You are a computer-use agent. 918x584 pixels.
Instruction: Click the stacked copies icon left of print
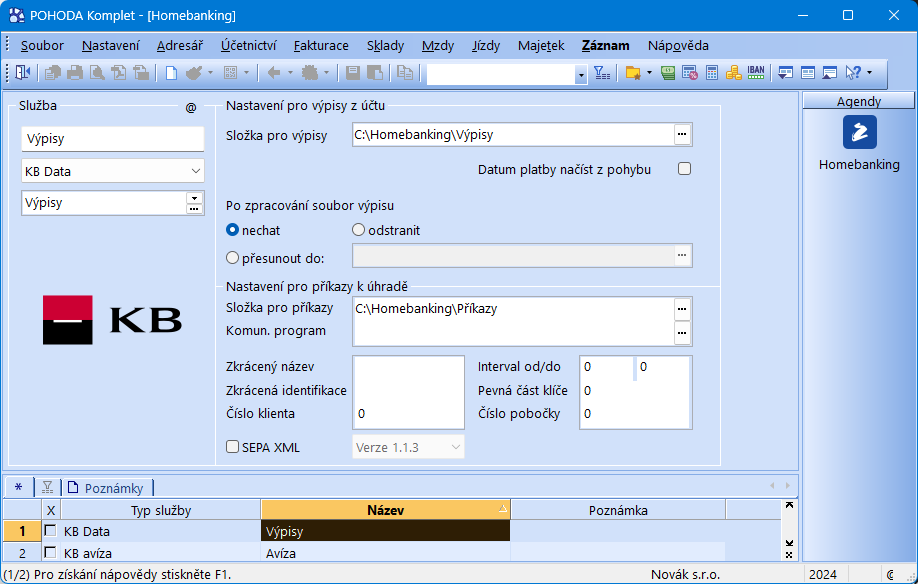click(x=53, y=73)
